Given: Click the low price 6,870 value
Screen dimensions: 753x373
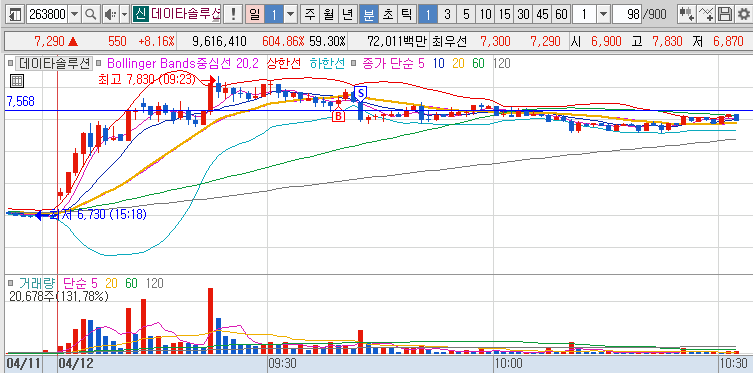Looking at the screenshot, I should point(728,41).
